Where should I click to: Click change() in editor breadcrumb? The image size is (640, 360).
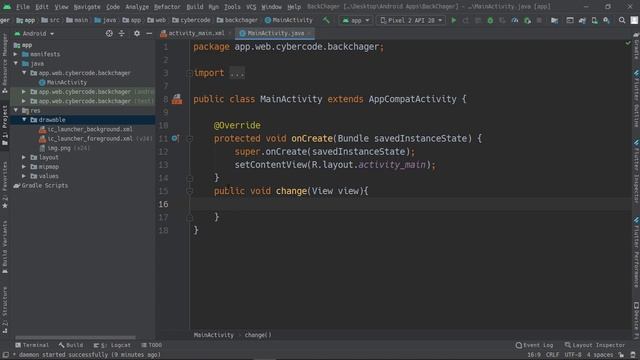258,335
